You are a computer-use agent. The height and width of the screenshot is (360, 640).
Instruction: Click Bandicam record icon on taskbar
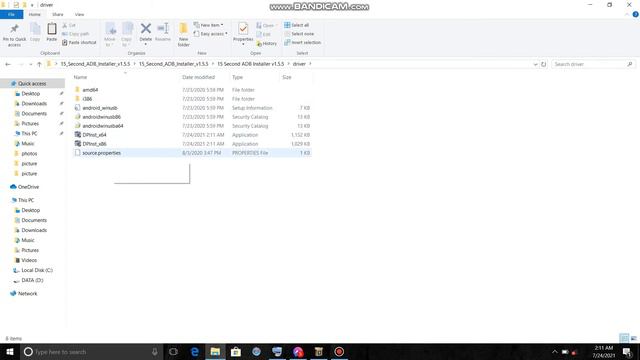[x=339, y=352]
